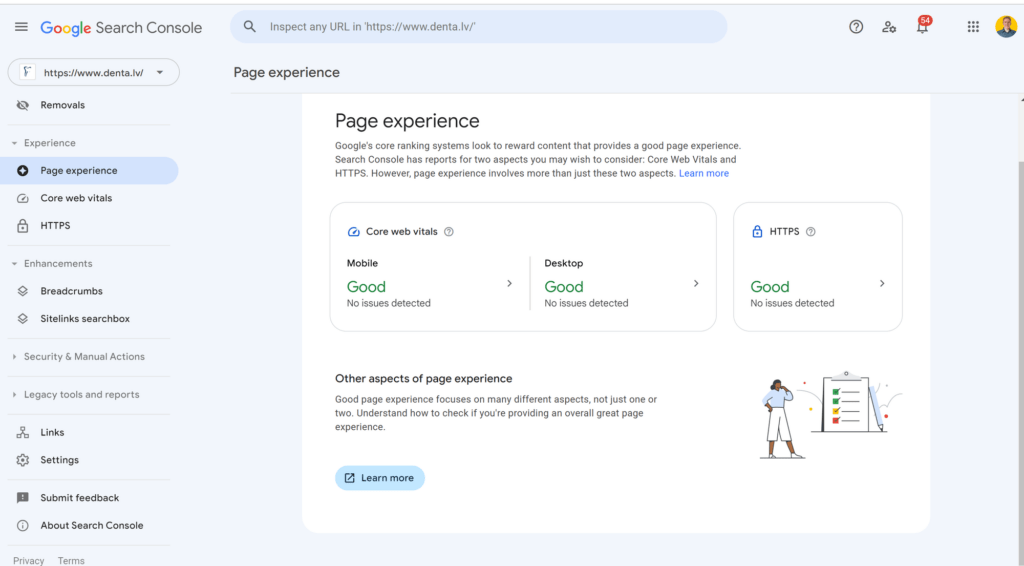Screen dimensions: 1024x566
Task: Expand Legacy tools and reports section
Action: point(76,394)
